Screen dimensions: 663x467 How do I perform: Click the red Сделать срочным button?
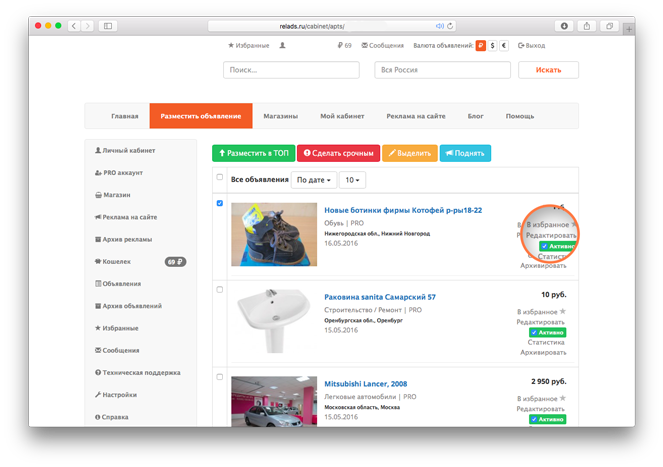click(x=337, y=153)
